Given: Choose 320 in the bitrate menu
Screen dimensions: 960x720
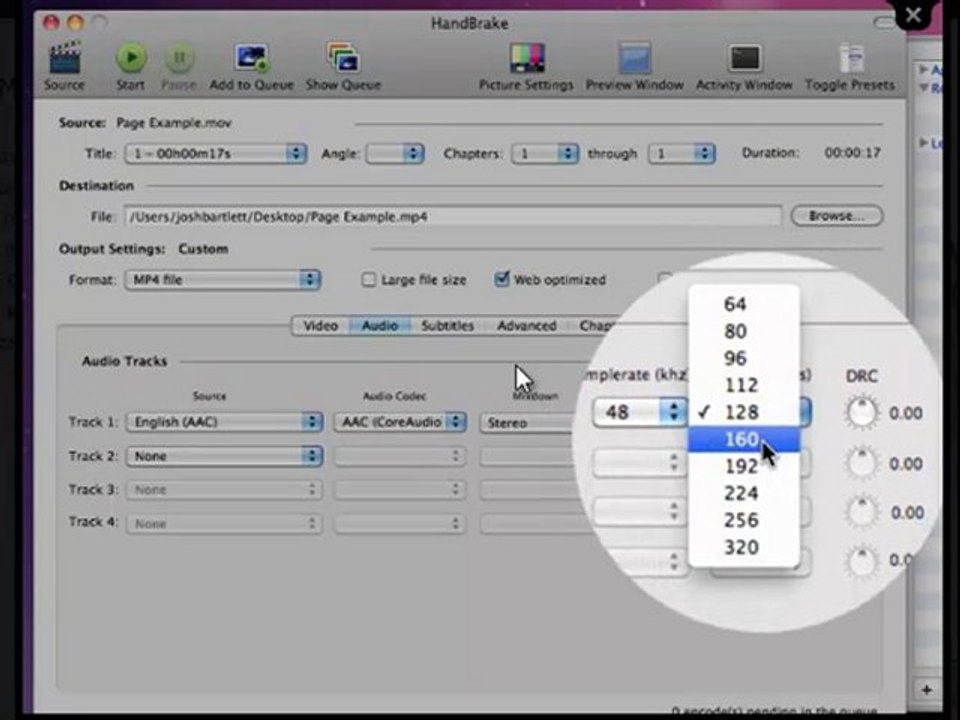Looking at the screenshot, I should [744, 547].
